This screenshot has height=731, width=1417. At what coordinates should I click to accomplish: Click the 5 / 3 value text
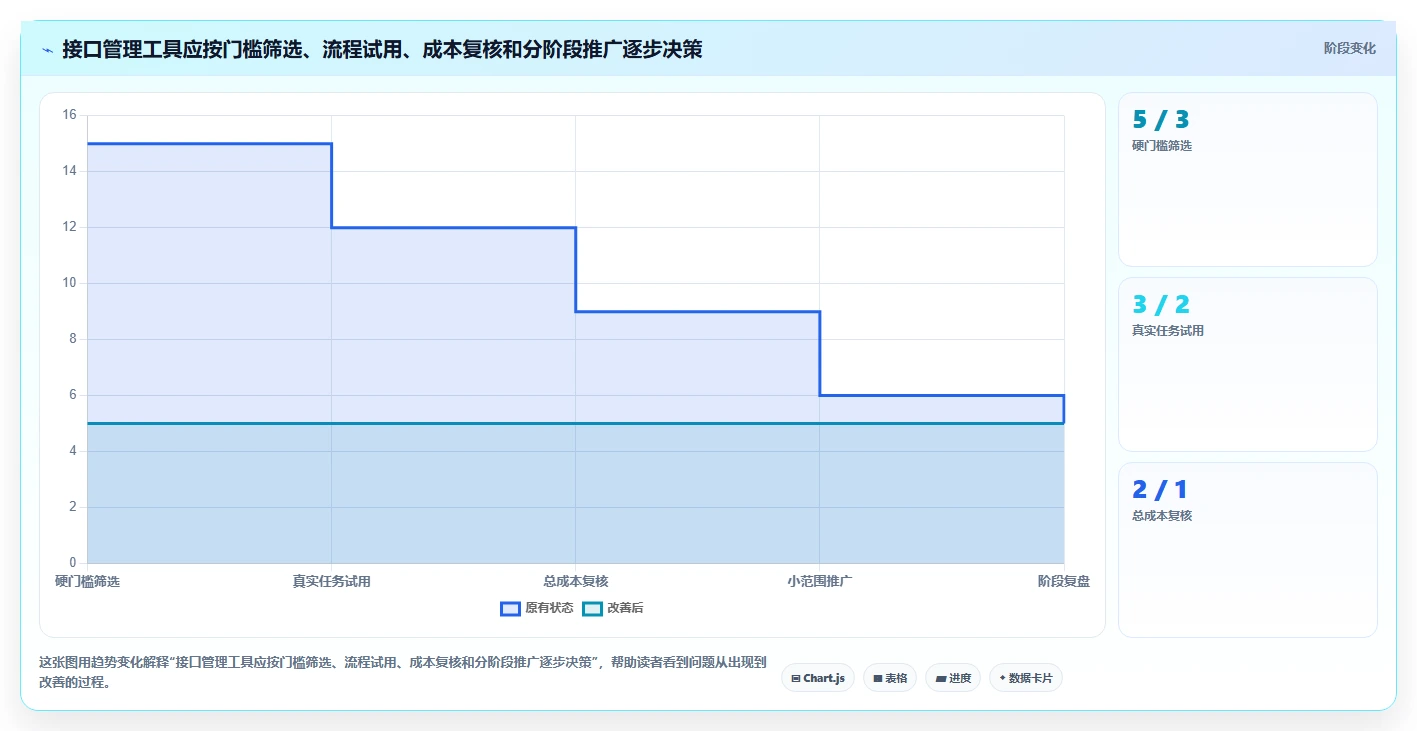[x=1161, y=119]
